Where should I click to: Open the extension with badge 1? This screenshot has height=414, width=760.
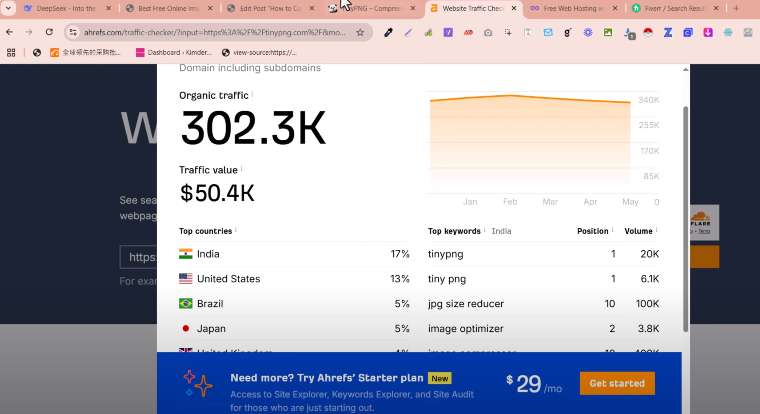click(629, 33)
